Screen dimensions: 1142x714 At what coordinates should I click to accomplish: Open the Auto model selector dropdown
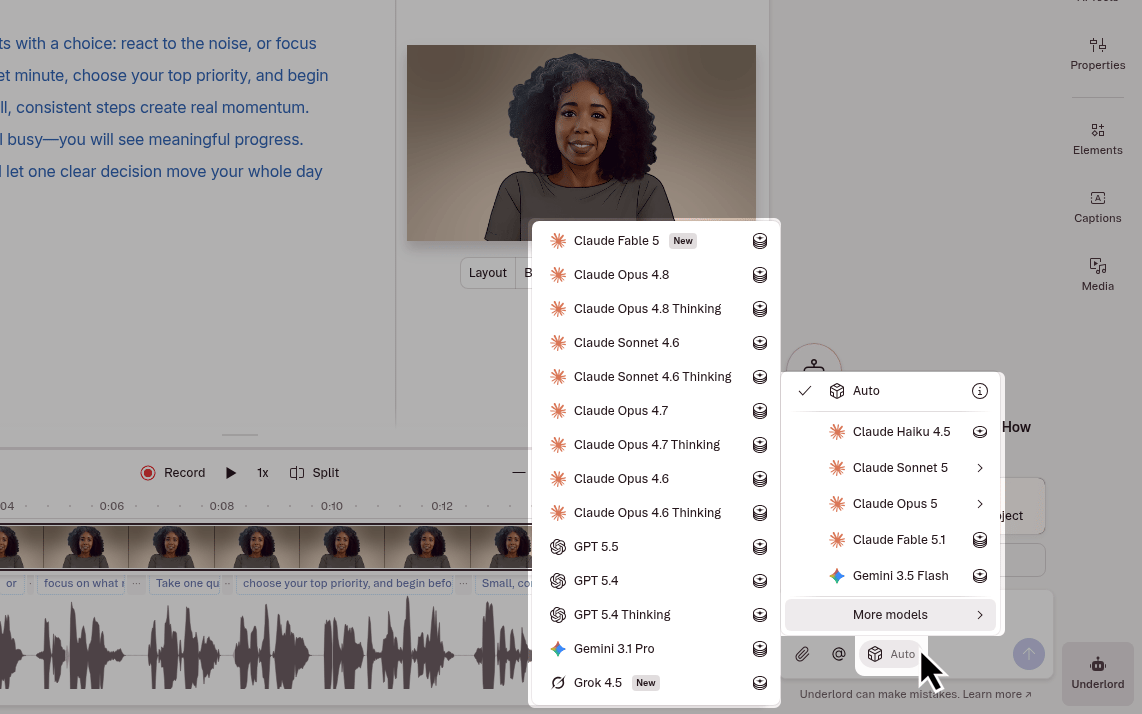[x=892, y=654]
